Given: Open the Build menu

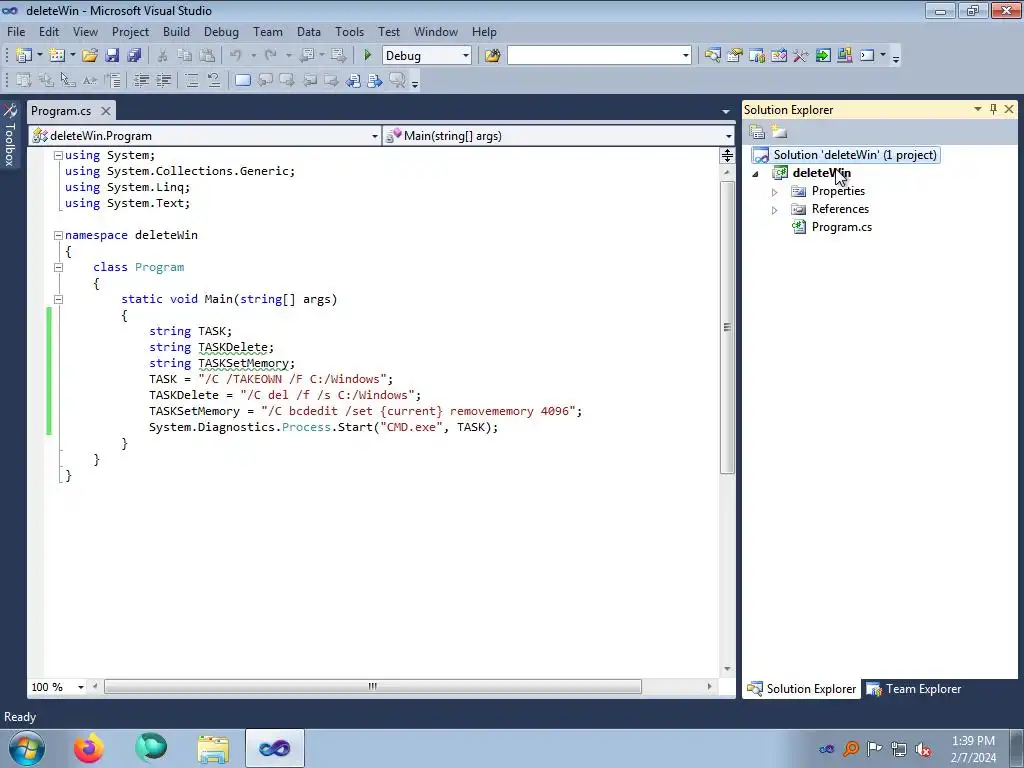Looking at the screenshot, I should [176, 31].
